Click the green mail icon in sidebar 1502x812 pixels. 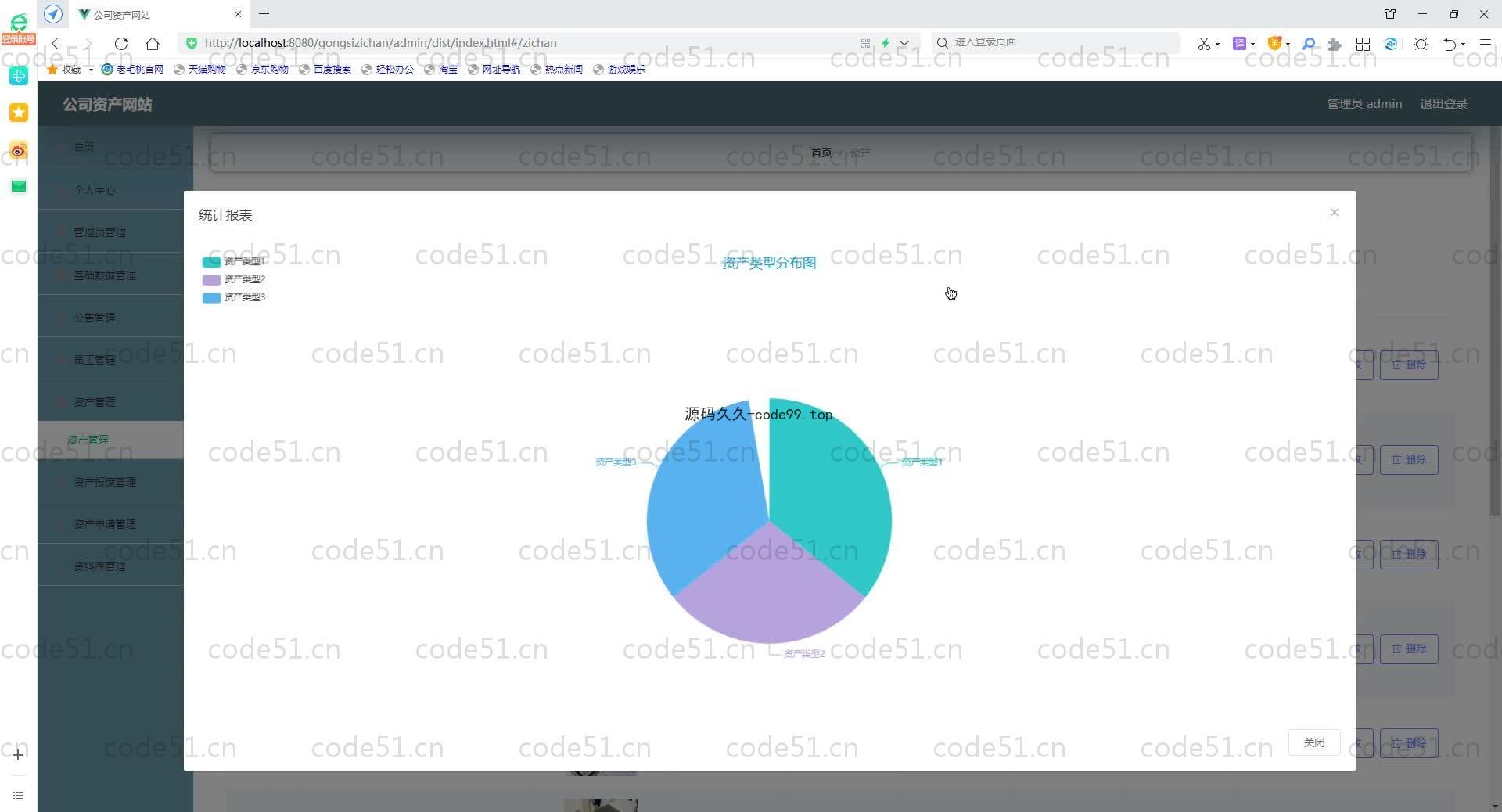(x=19, y=186)
